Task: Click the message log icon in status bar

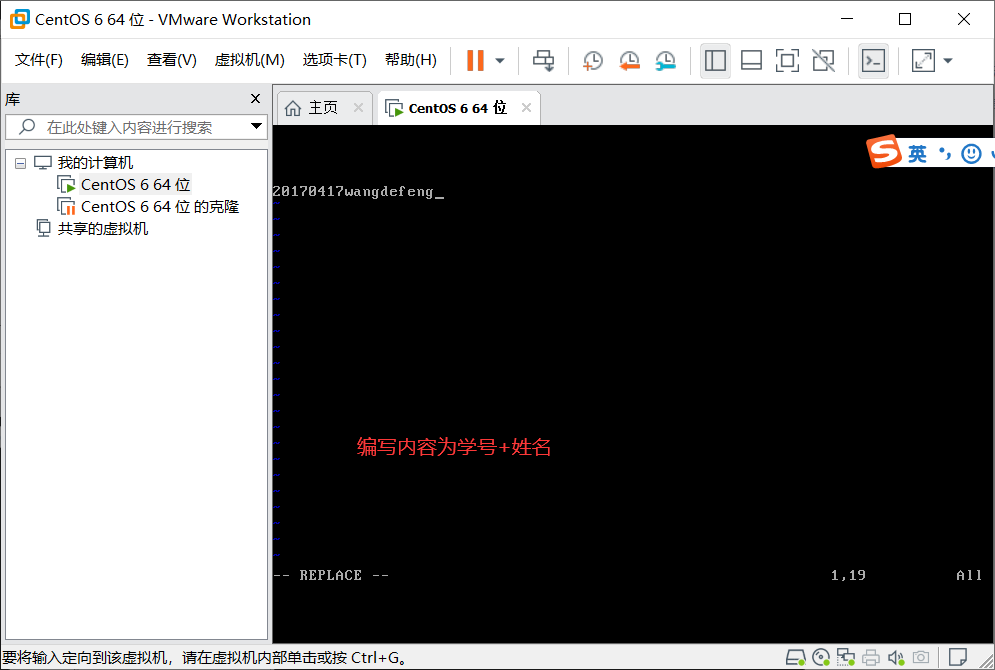Action: (x=958, y=657)
